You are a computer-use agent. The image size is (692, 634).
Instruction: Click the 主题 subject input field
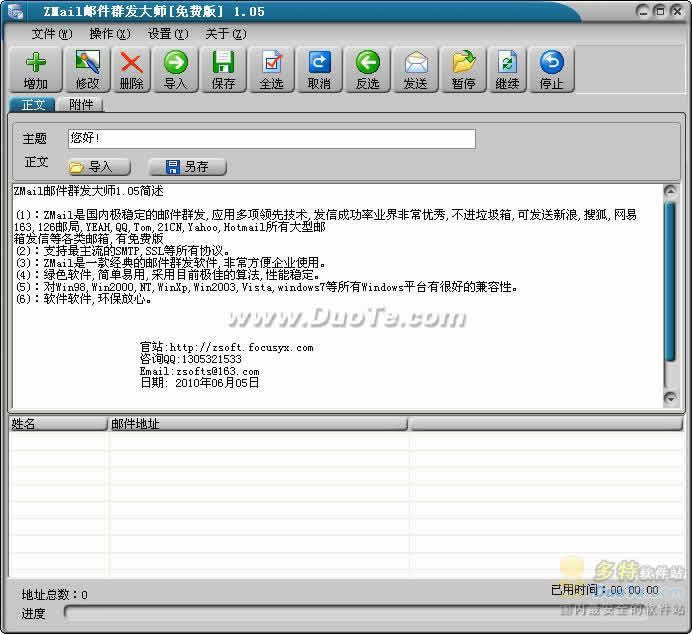click(x=271, y=139)
